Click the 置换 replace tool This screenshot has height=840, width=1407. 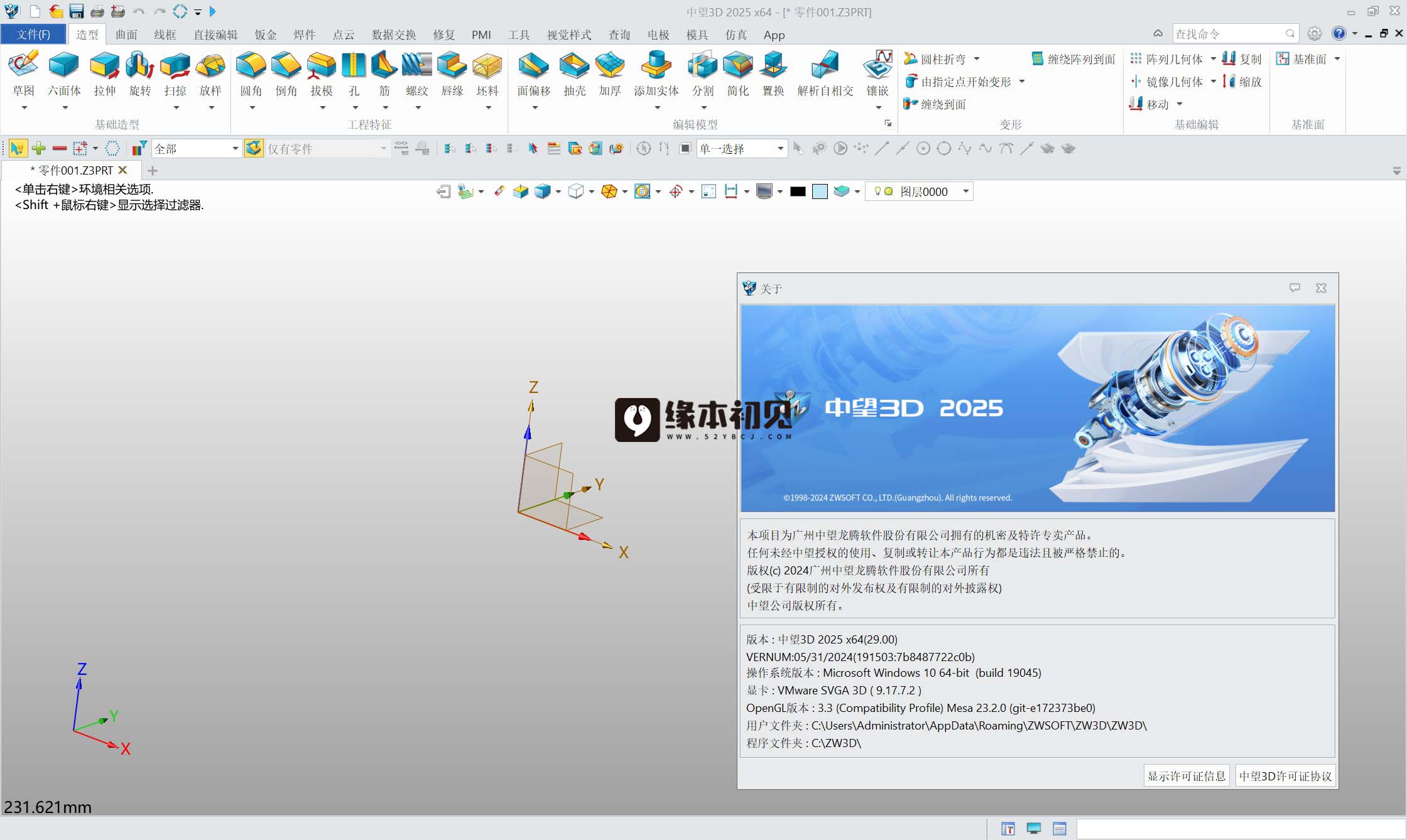(773, 74)
